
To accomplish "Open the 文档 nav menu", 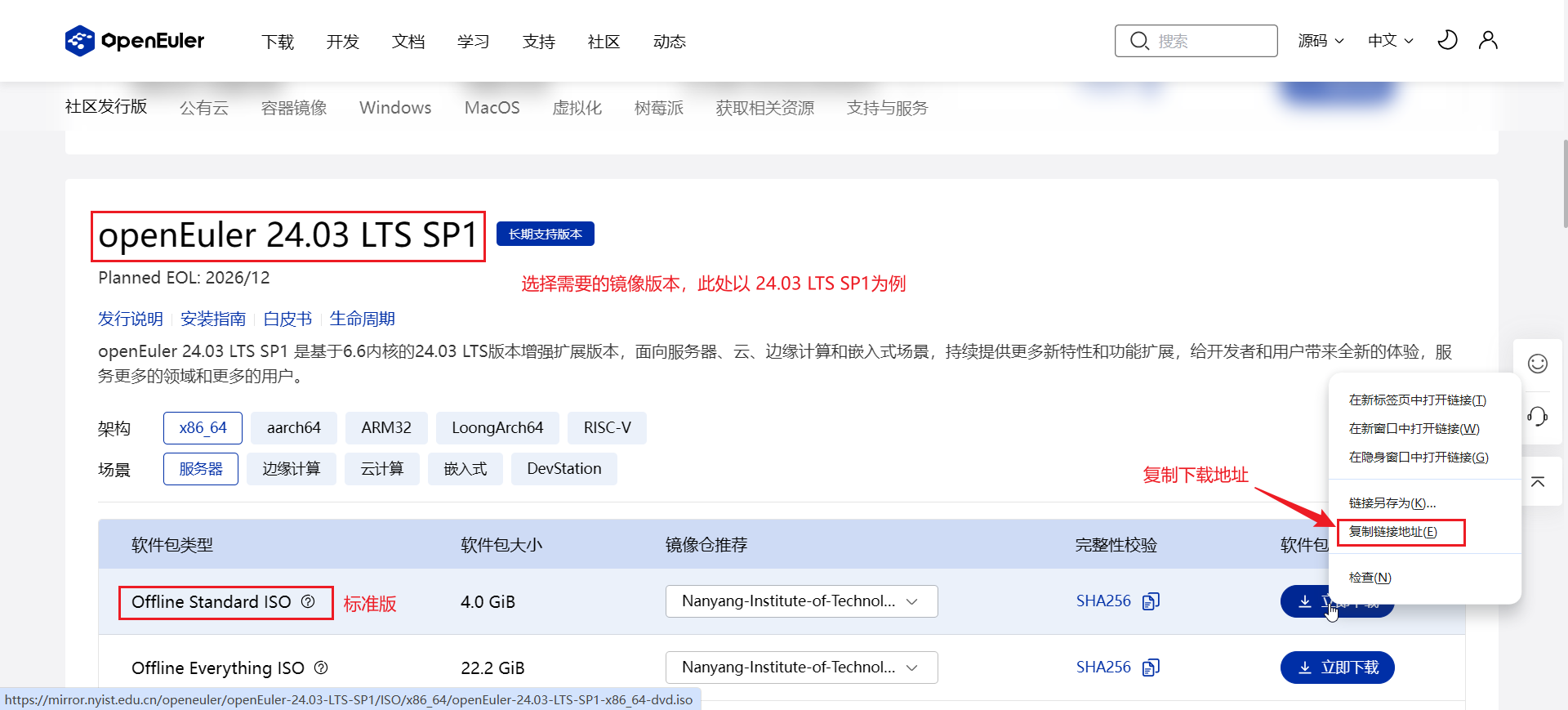I will pos(408,42).
